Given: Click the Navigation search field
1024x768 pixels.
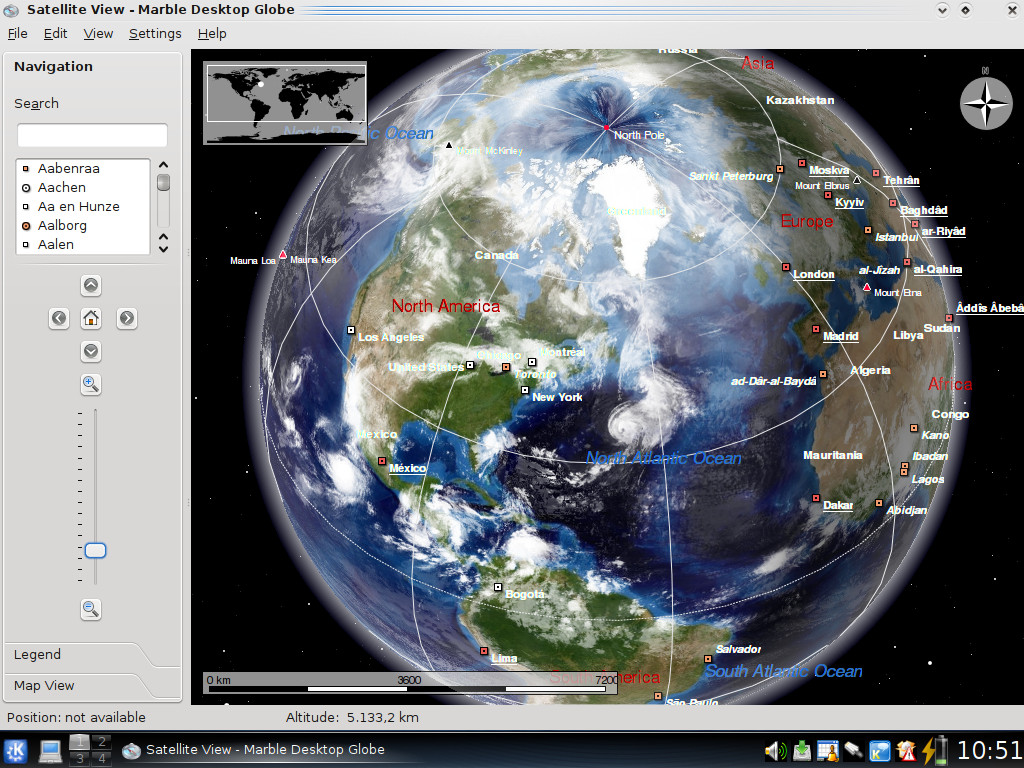Looking at the screenshot, I should click(92, 135).
